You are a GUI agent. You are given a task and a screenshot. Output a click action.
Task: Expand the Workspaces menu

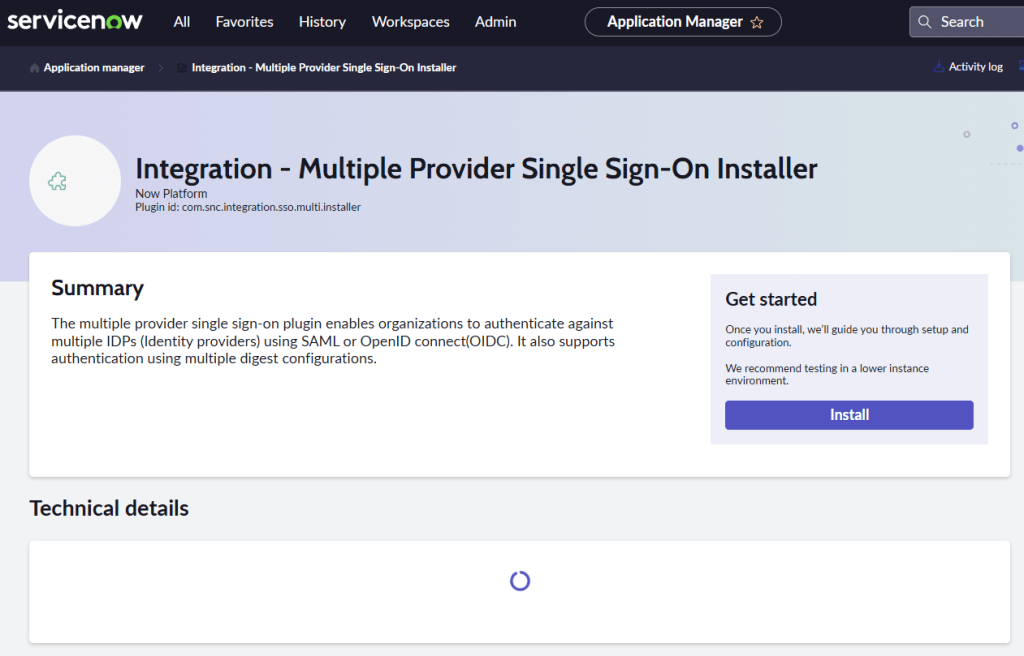click(410, 22)
